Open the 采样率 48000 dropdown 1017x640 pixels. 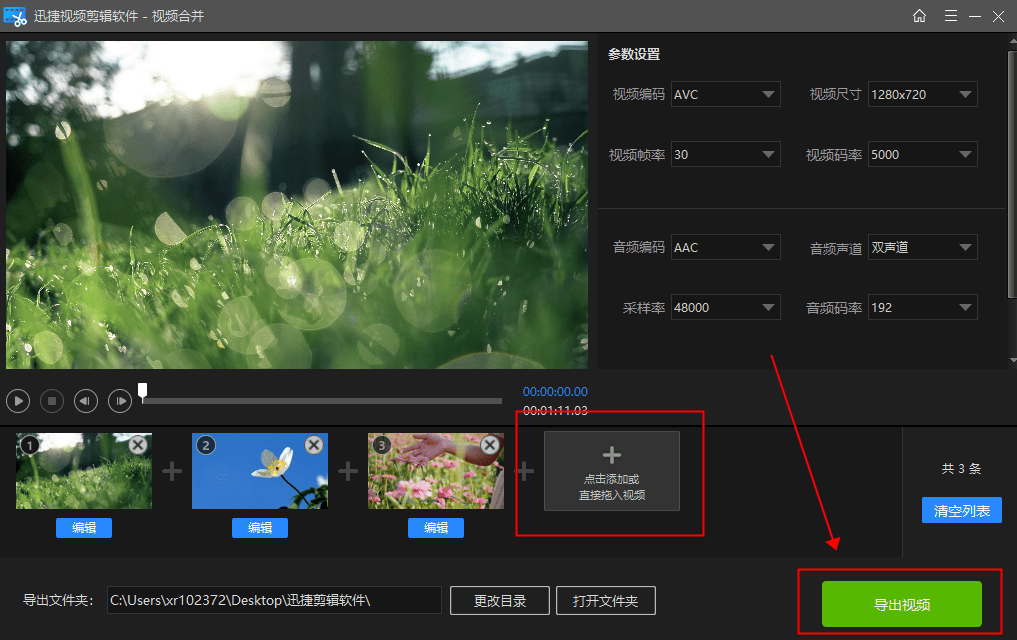(725, 307)
